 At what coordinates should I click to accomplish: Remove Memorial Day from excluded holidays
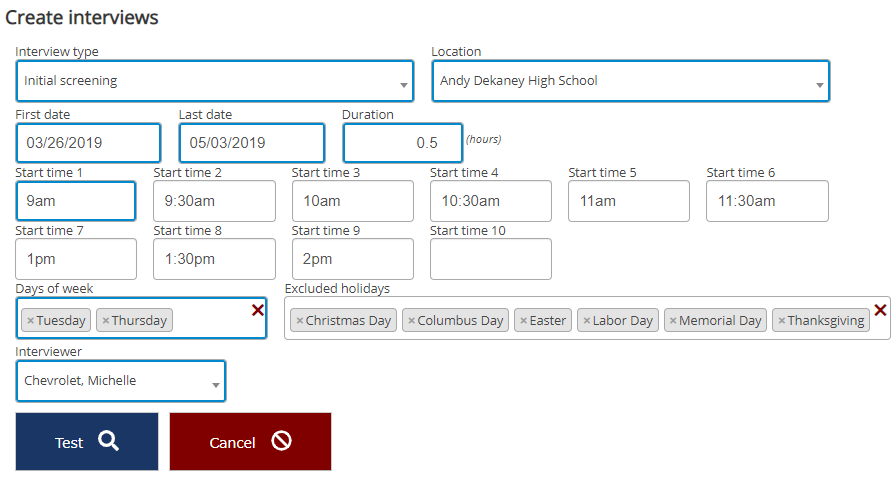(673, 321)
